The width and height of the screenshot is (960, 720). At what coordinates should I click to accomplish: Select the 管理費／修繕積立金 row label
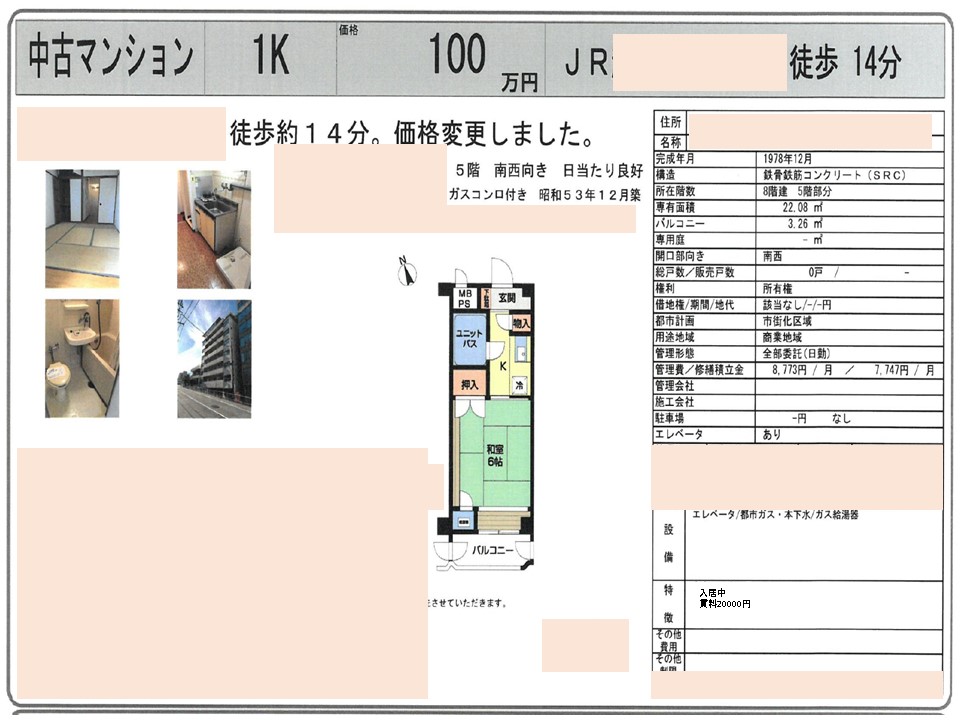click(700, 370)
